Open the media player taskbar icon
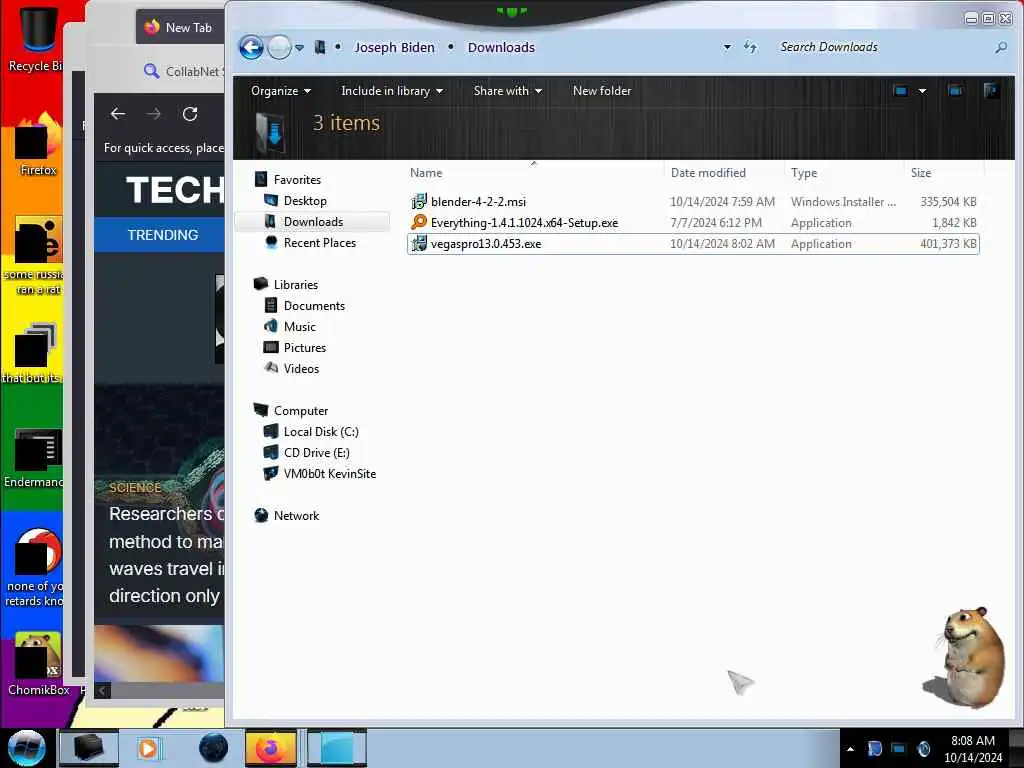1024x768 pixels. [148, 748]
